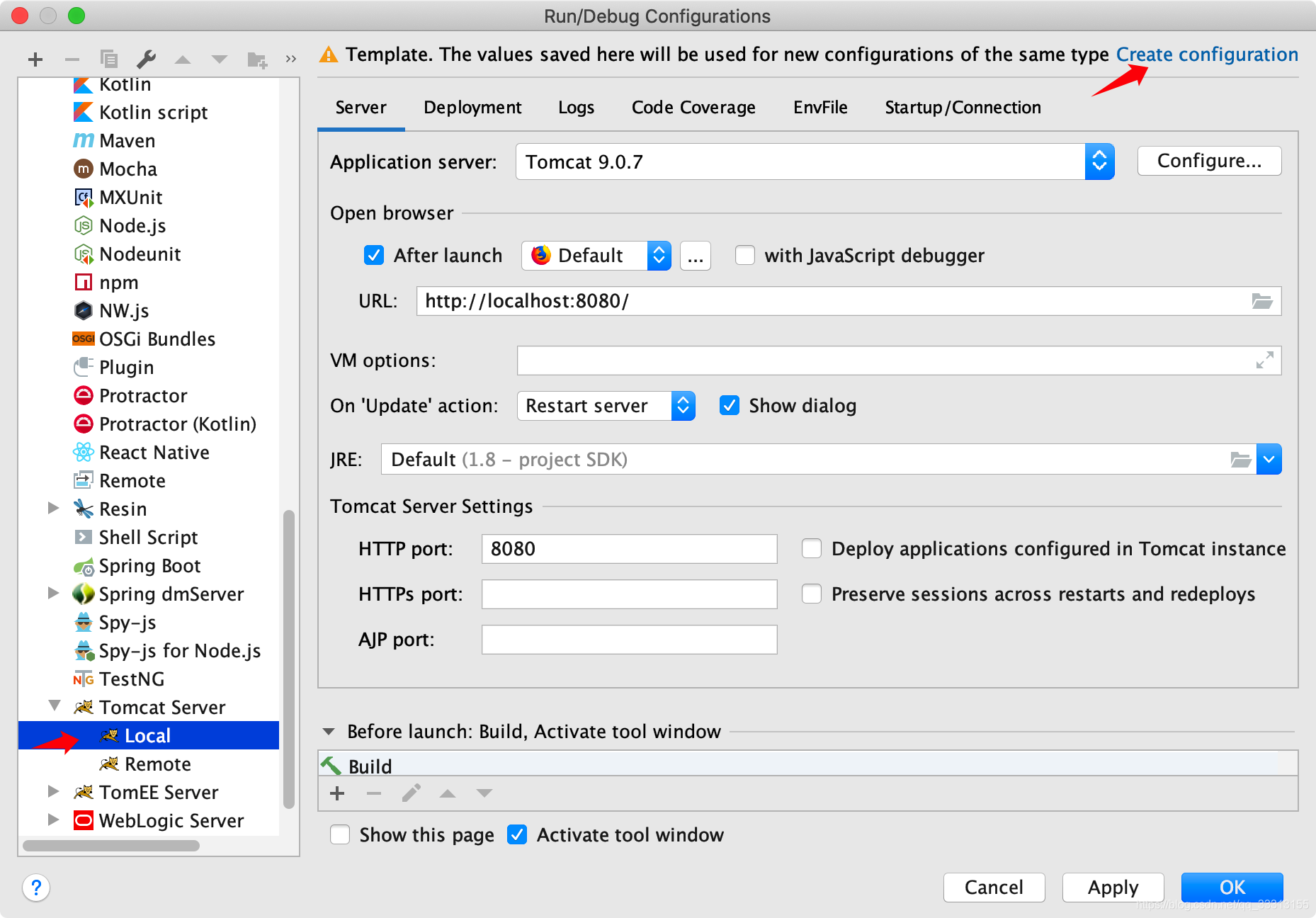Viewport: 1316px width, 918px height.
Task: Show more toolbar actions chevrons
Action: click(x=290, y=59)
